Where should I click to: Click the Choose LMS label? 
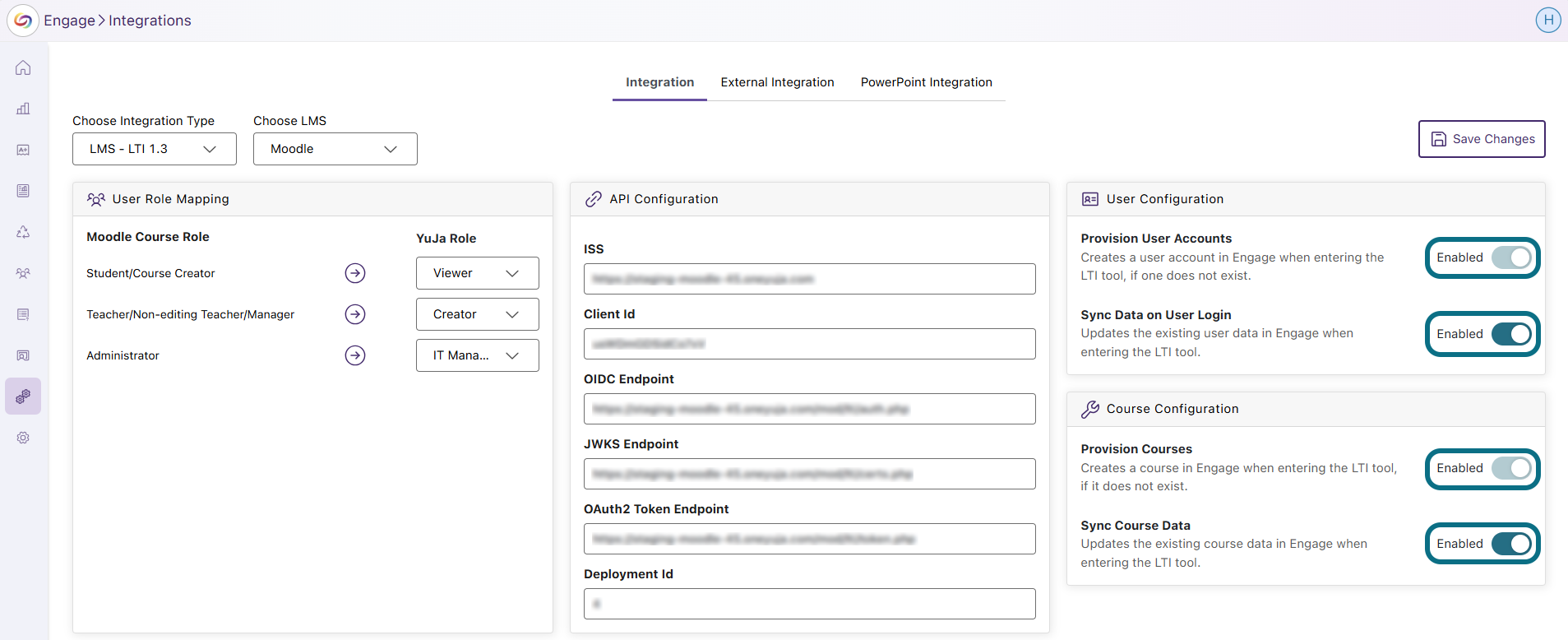pos(289,121)
